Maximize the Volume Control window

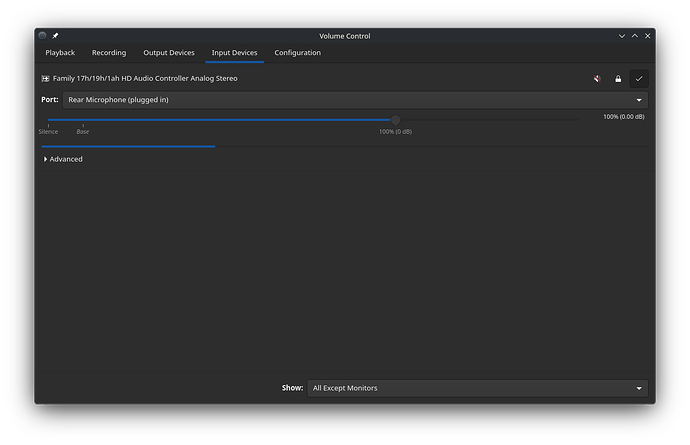click(634, 36)
